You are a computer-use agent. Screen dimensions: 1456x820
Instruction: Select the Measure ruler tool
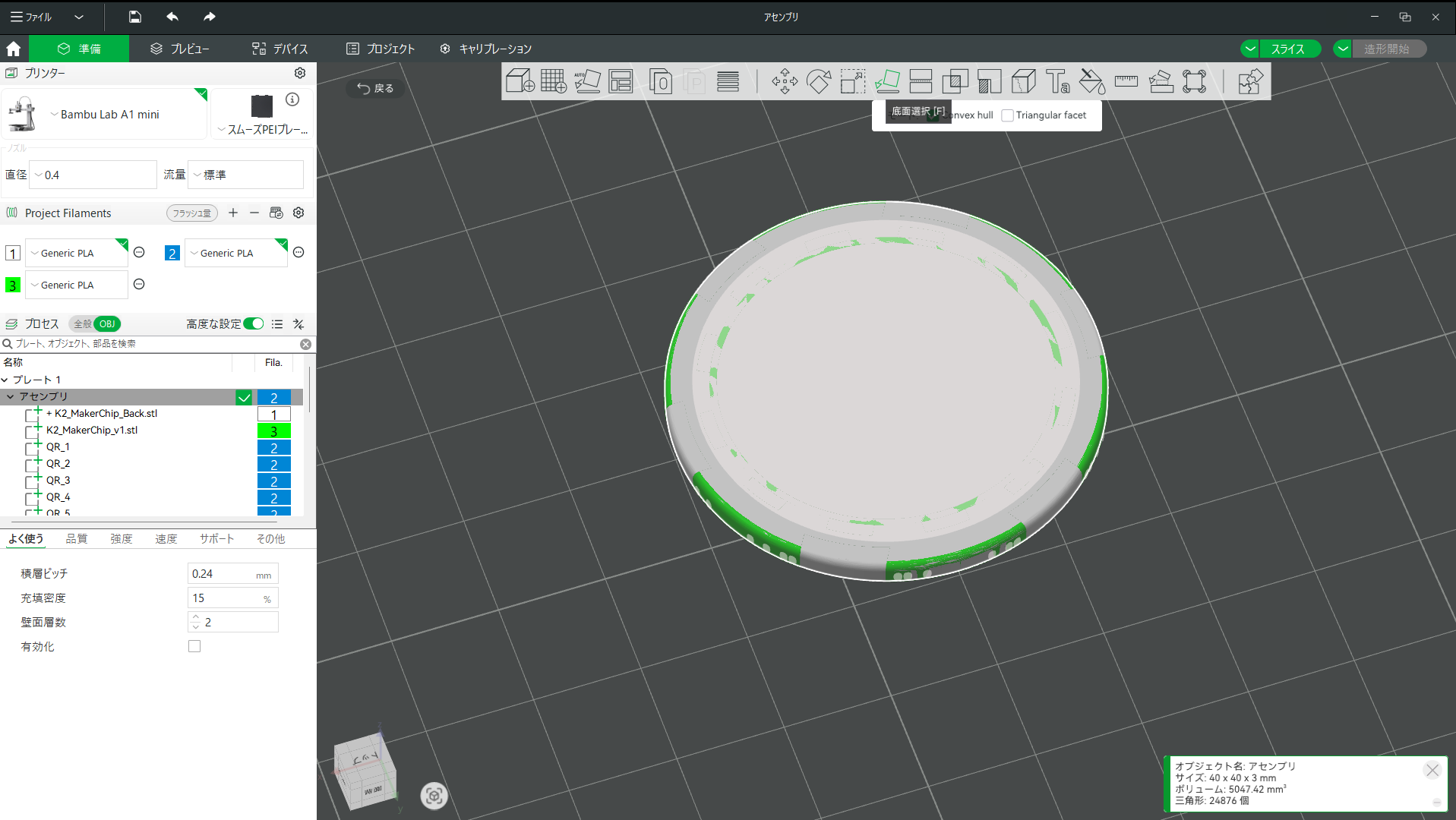pyautogui.click(x=1126, y=81)
